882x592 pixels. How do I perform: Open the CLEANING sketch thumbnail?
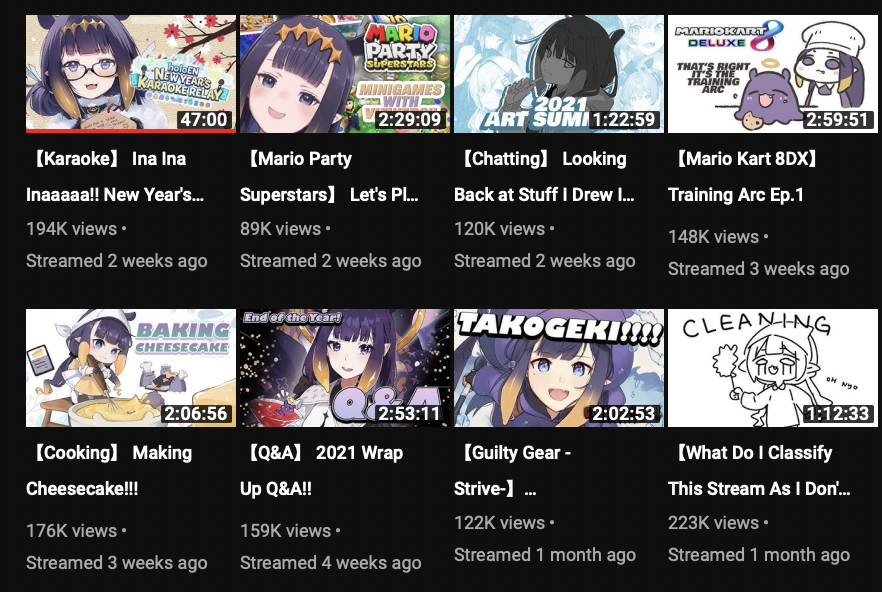point(773,367)
